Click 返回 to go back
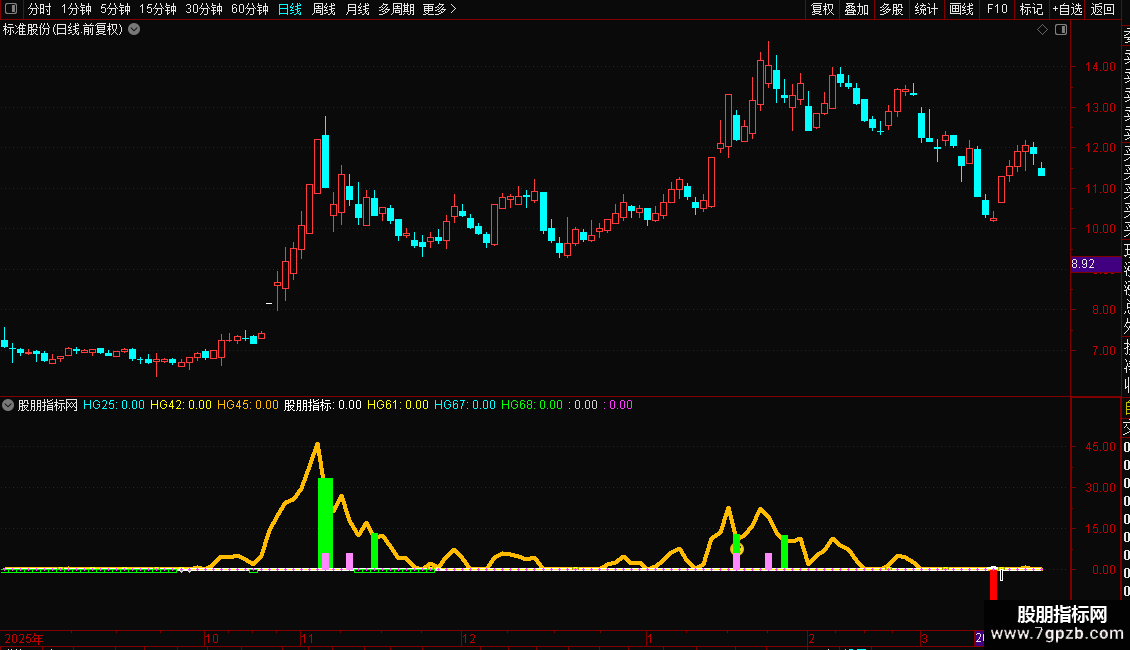This screenshot has height=650, width=1130. (1103, 9)
